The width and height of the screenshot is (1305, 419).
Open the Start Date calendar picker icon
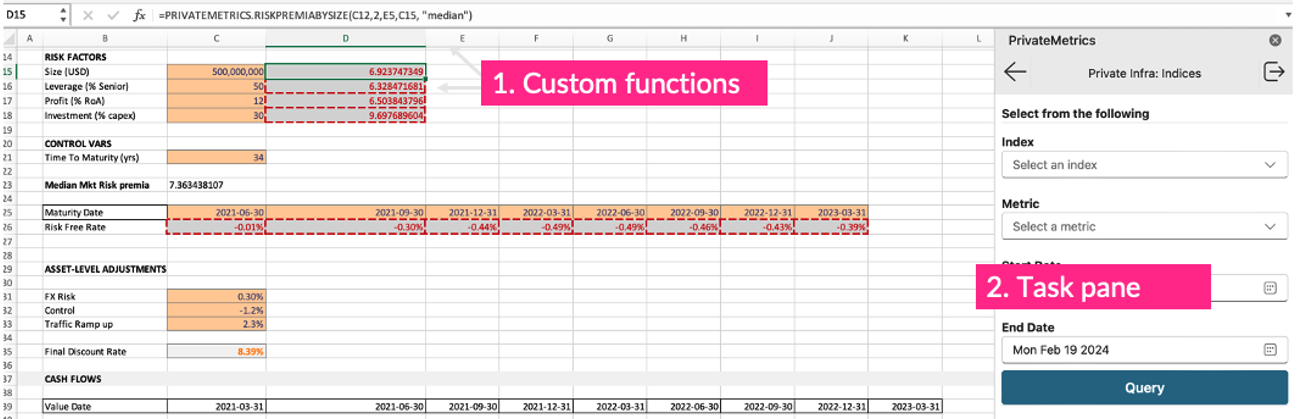(1269, 288)
